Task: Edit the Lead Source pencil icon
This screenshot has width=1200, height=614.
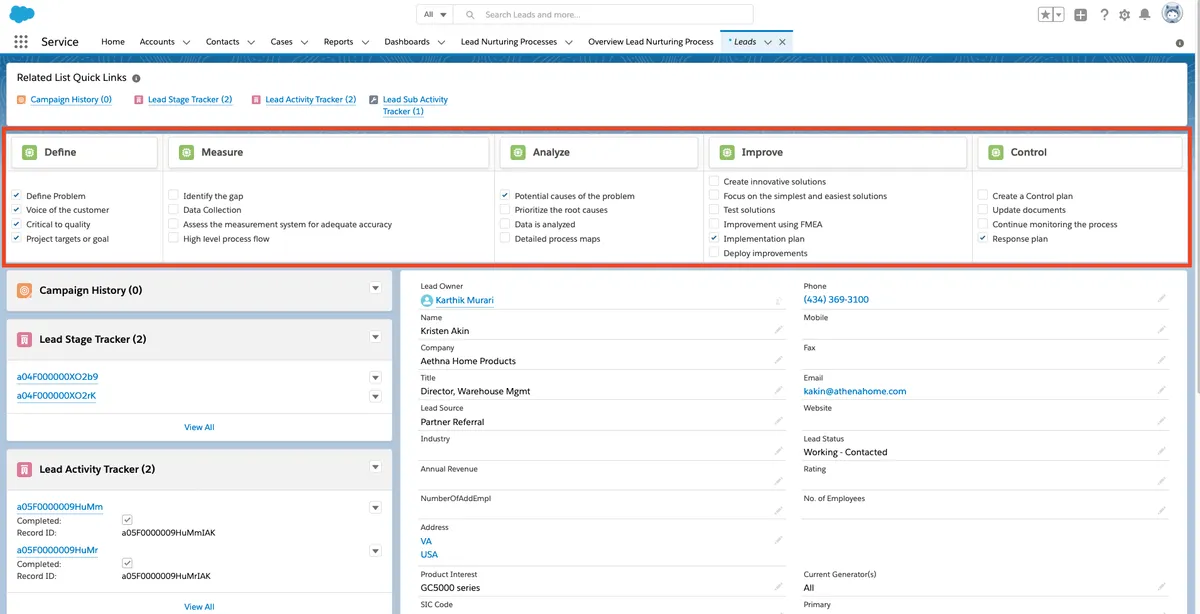Action: click(778, 421)
